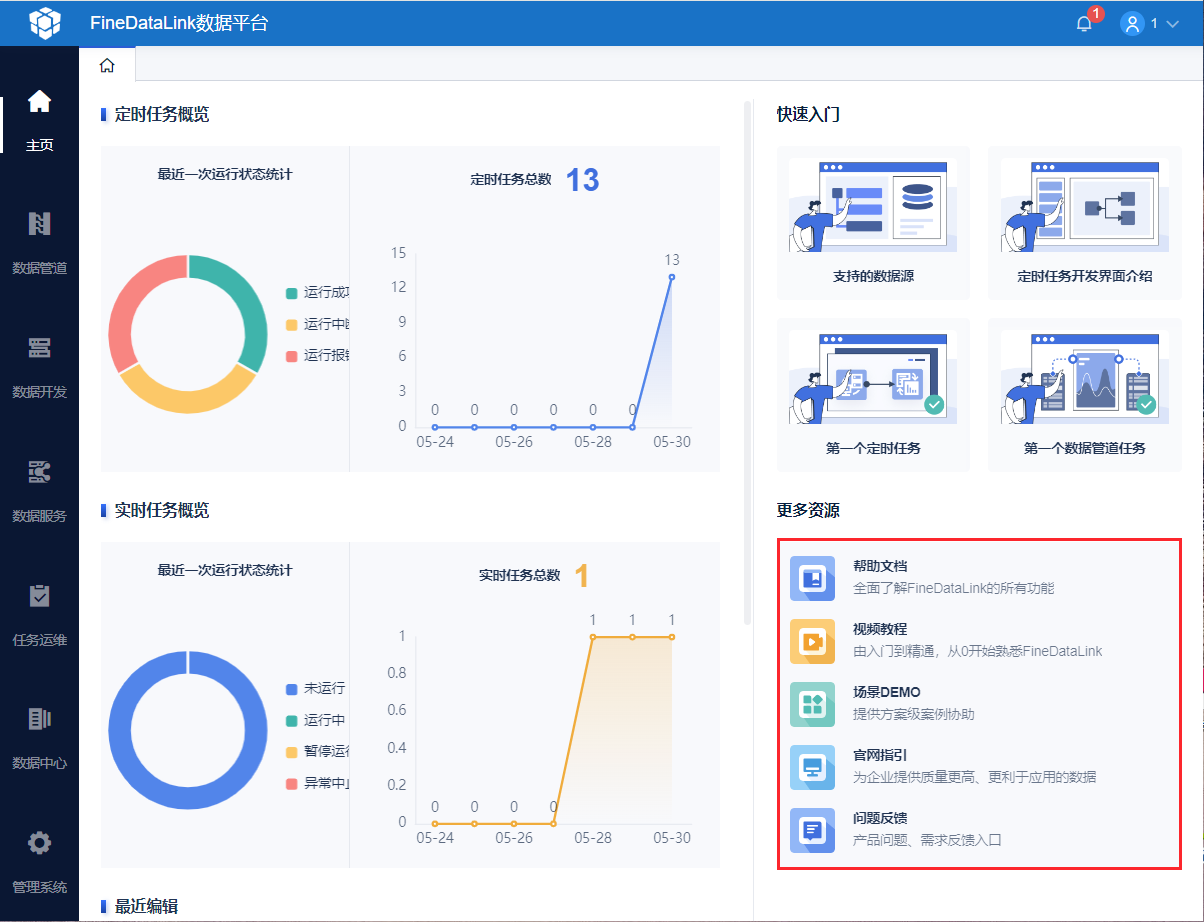The image size is (1204, 922).
Task: Open the 数据管道 sidebar icon
Action: point(39,224)
